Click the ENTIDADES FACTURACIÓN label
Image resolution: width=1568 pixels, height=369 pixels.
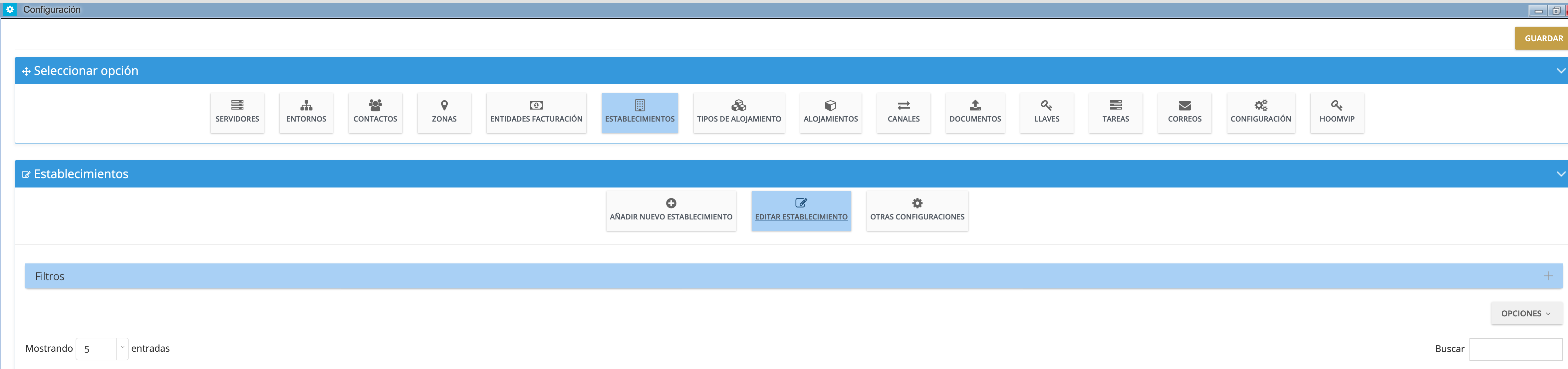[x=536, y=119]
